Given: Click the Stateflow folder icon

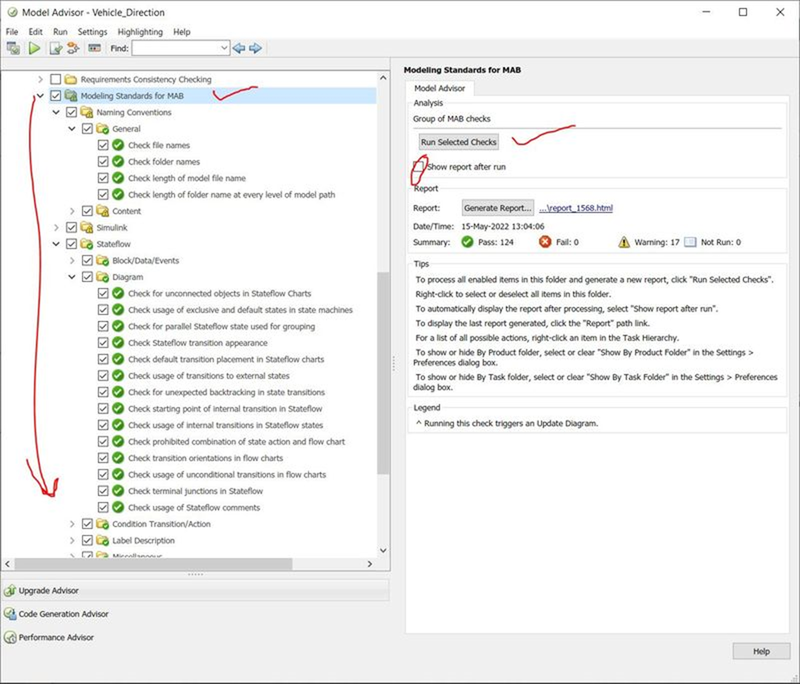Looking at the screenshot, I should (x=87, y=244).
